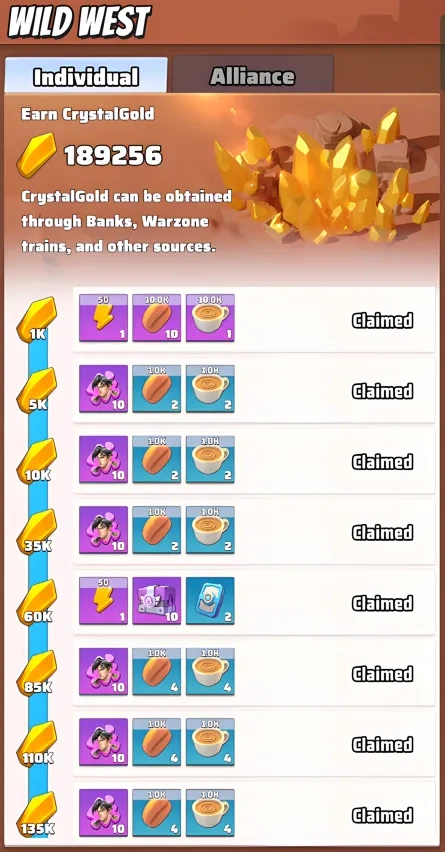This screenshot has width=445, height=852.
Task: Tap the hero shard reward in 5K row
Action: [103, 389]
